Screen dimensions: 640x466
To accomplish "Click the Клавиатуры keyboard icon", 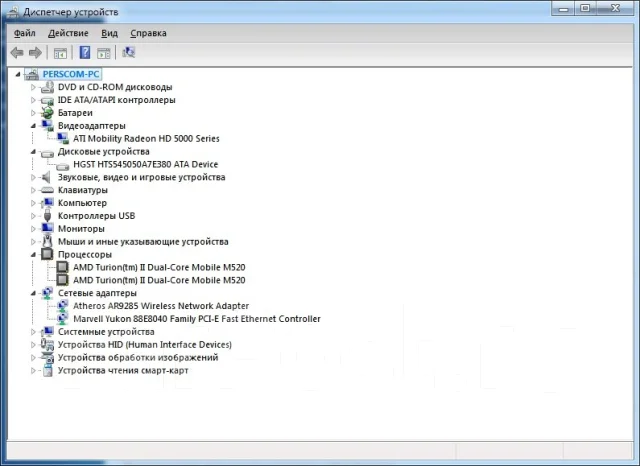I will coord(47,190).
